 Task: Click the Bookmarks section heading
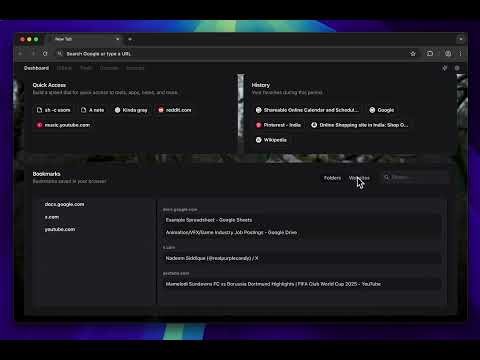tap(46, 174)
